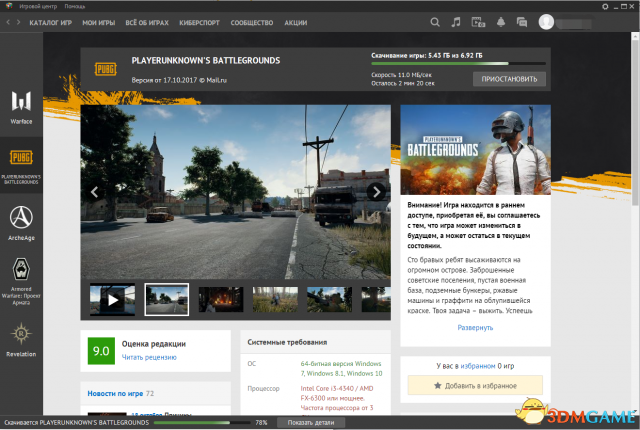Click Показать детали in the status bar
The height and width of the screenshot is (430, 640).
click(x=311, y=423)
